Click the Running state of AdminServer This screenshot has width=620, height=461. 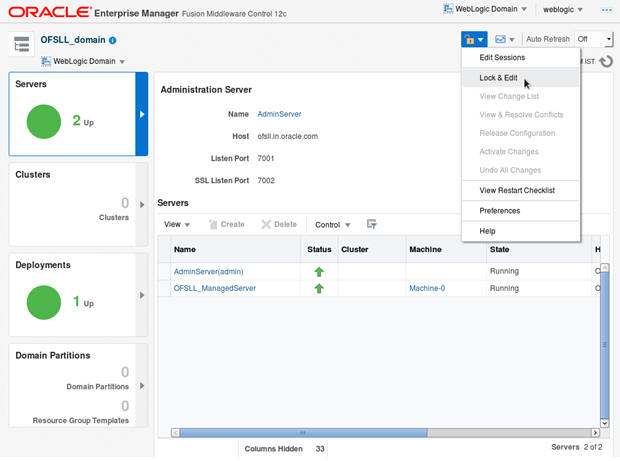click(504, 271)
